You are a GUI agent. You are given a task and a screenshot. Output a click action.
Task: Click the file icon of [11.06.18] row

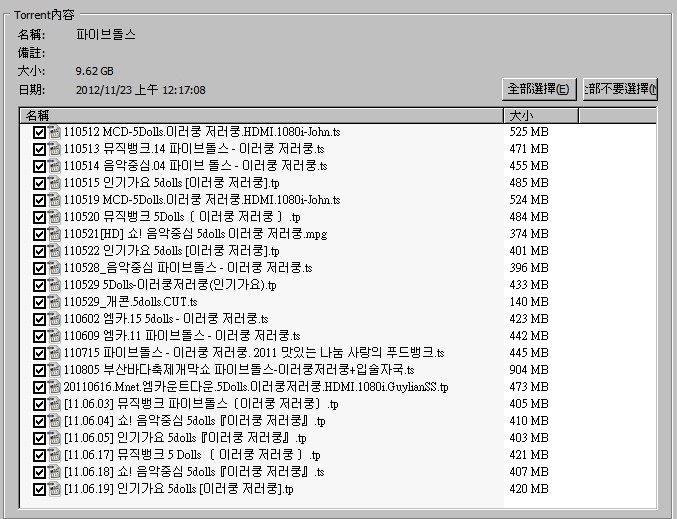54,472
